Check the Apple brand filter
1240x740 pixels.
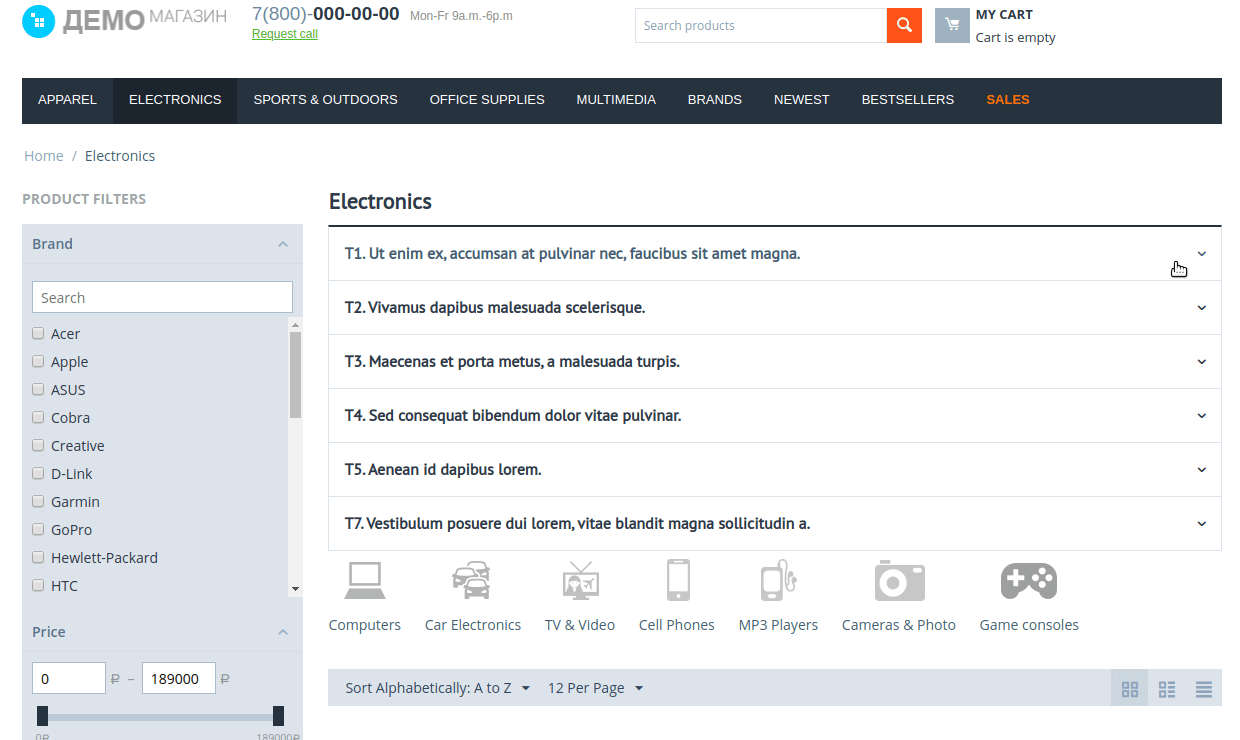tap(37, 361)
